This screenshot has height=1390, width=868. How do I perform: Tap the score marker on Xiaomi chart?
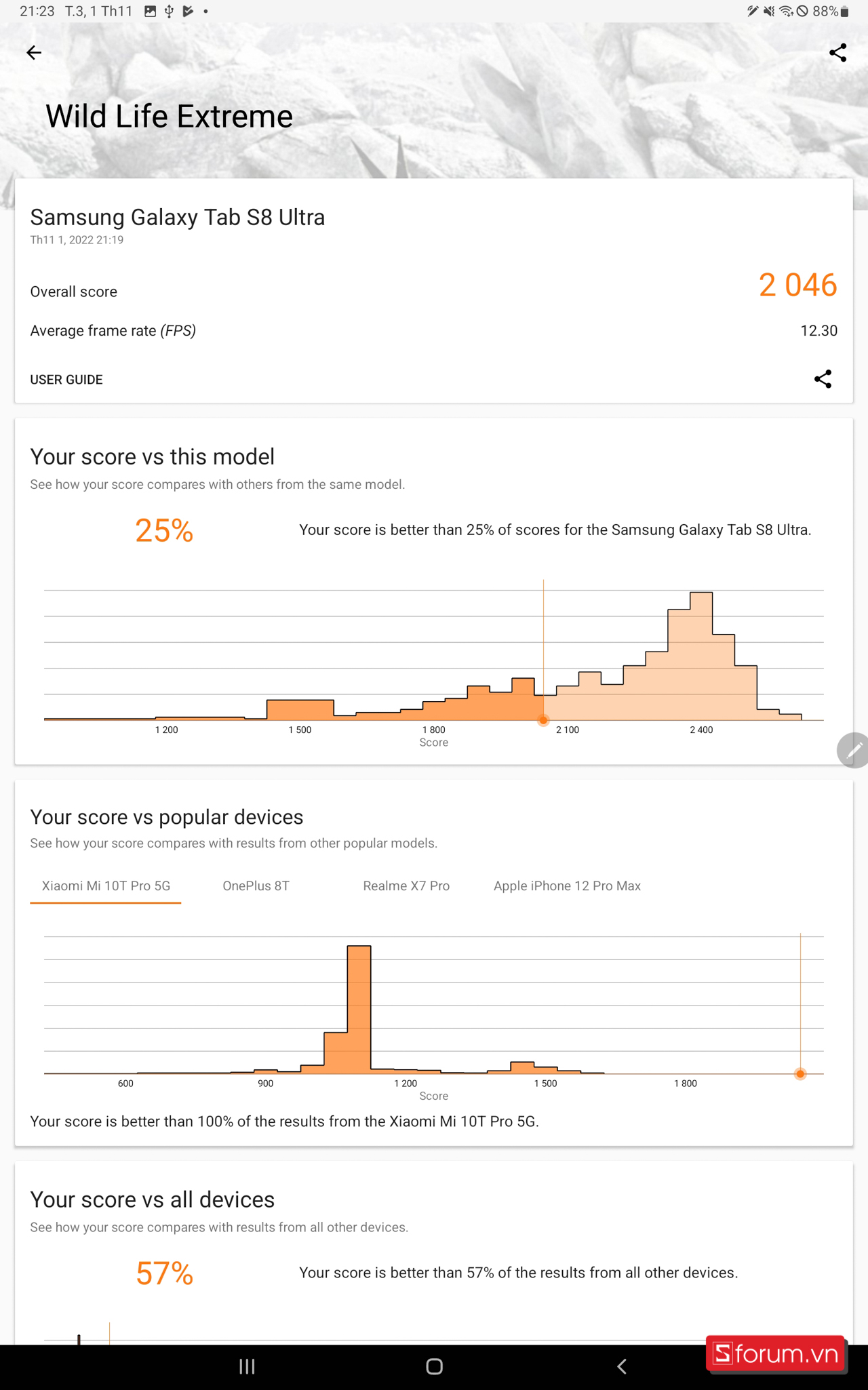pyautogui.click(x=800, y=1073)
